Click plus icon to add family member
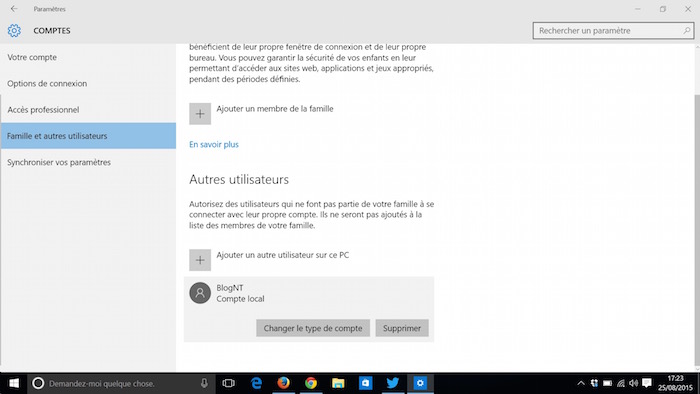700x394 pixels. (200, 114)
